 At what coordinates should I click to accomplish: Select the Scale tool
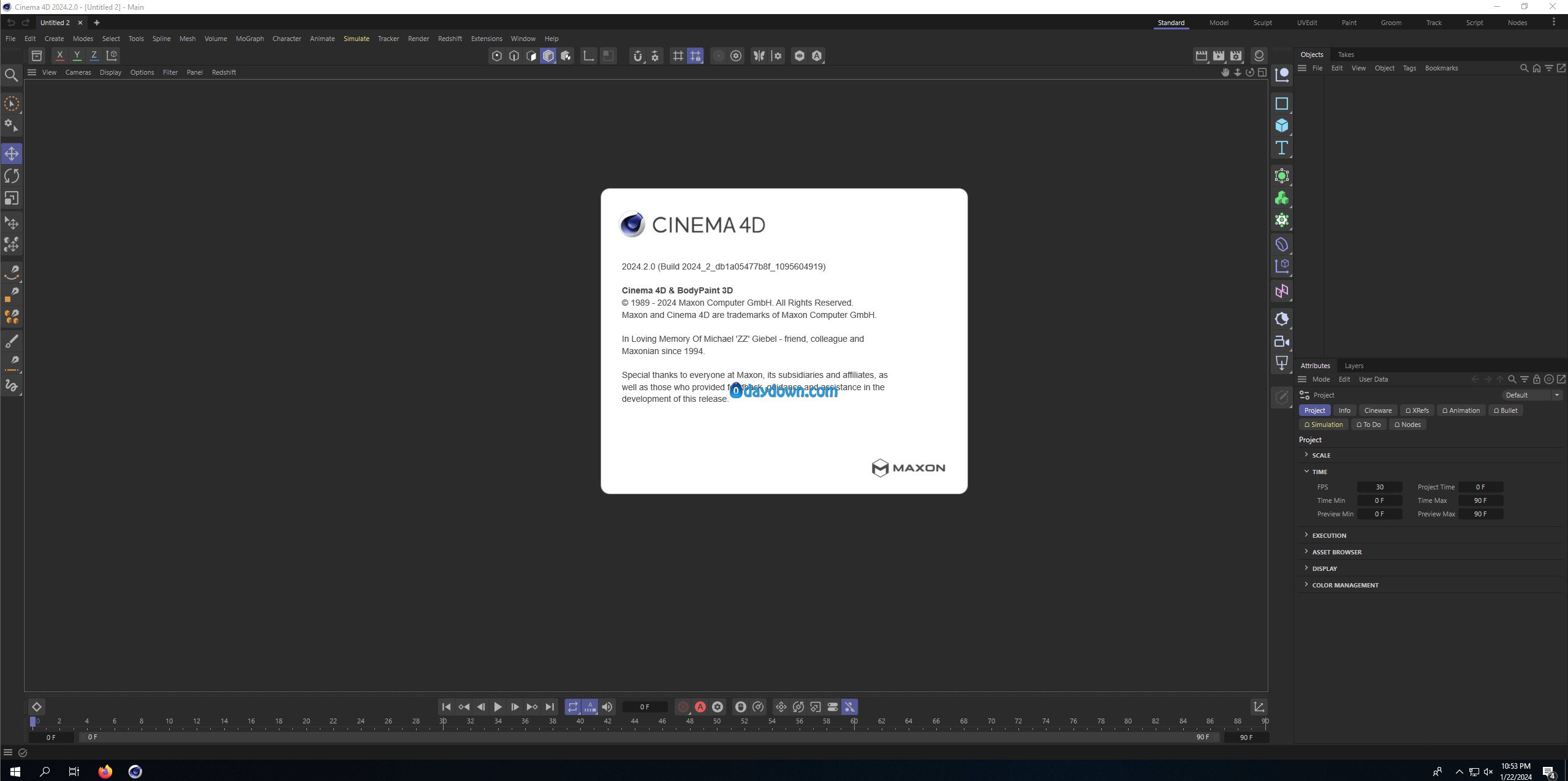pyautogui.click(x=12, y=198)
